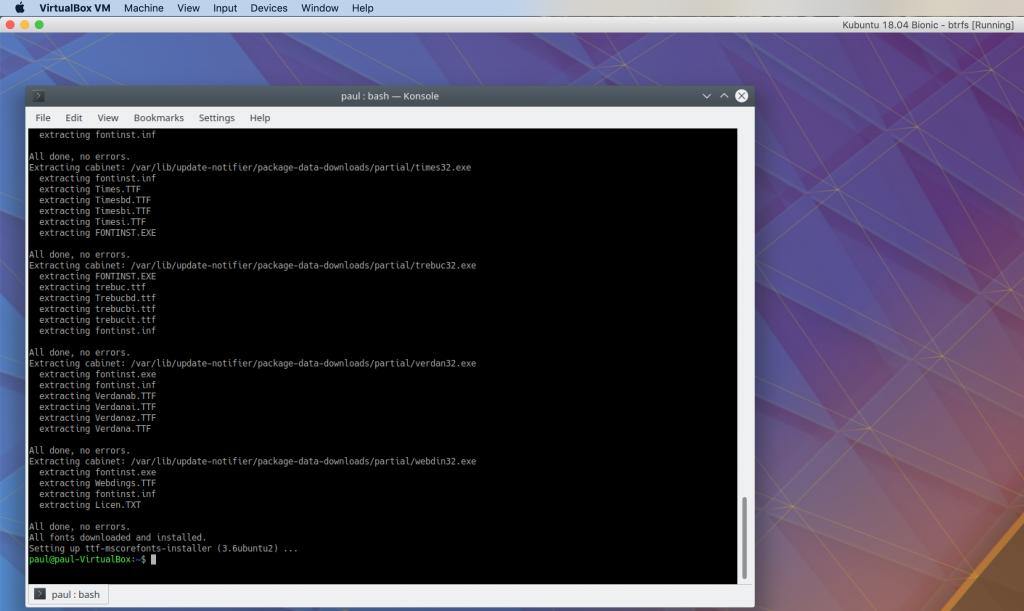Open the Machine menu in macOS menu bar
Image resolution: width=1024 pixels, height=611 pixels.
[x=144, y=8]
